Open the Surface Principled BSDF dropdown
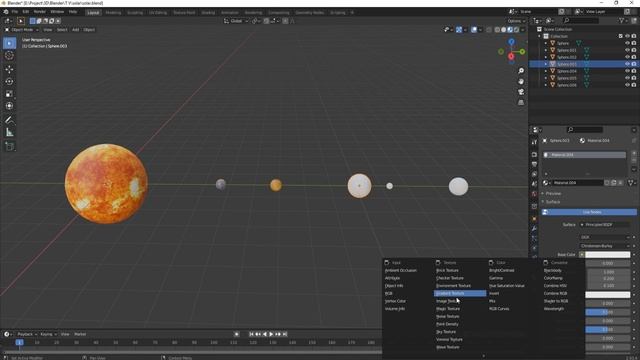This screenshot has height=360, width=640. click(x=604, y=225)
